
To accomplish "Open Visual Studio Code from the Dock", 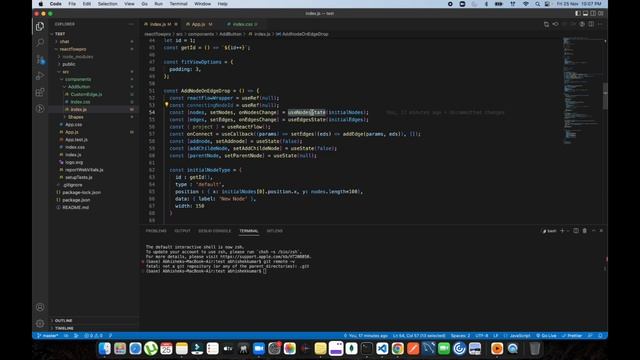I will [x=382, y=349].
